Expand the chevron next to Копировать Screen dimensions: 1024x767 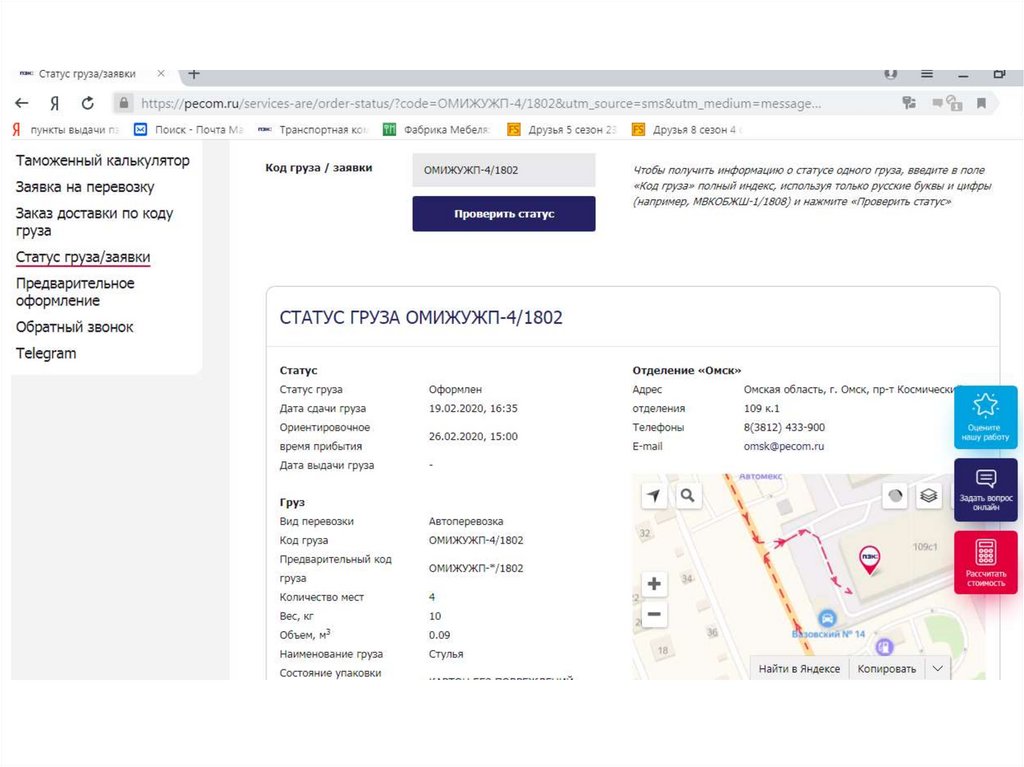(937, 668)
